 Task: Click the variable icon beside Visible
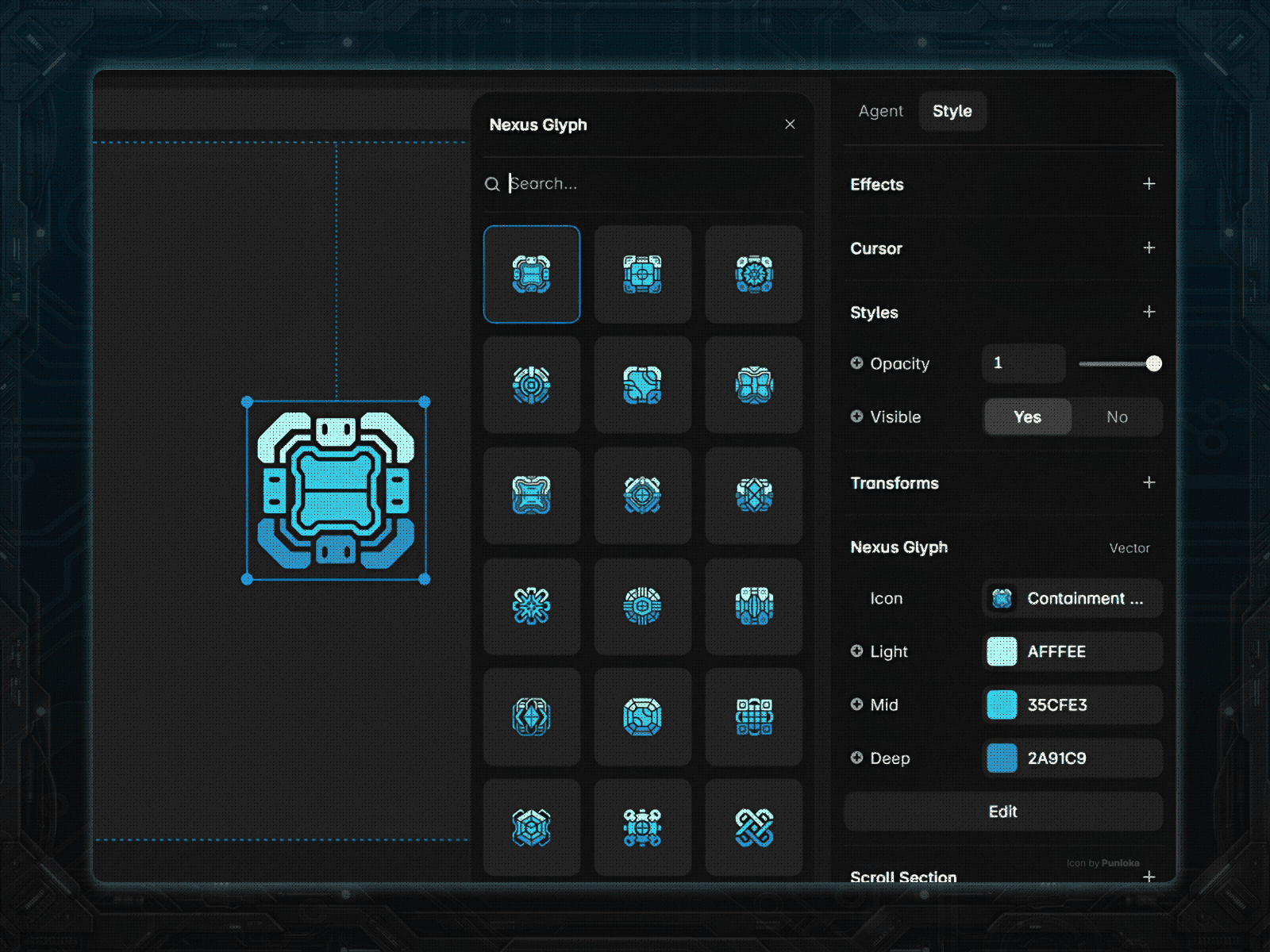point(856,416)
